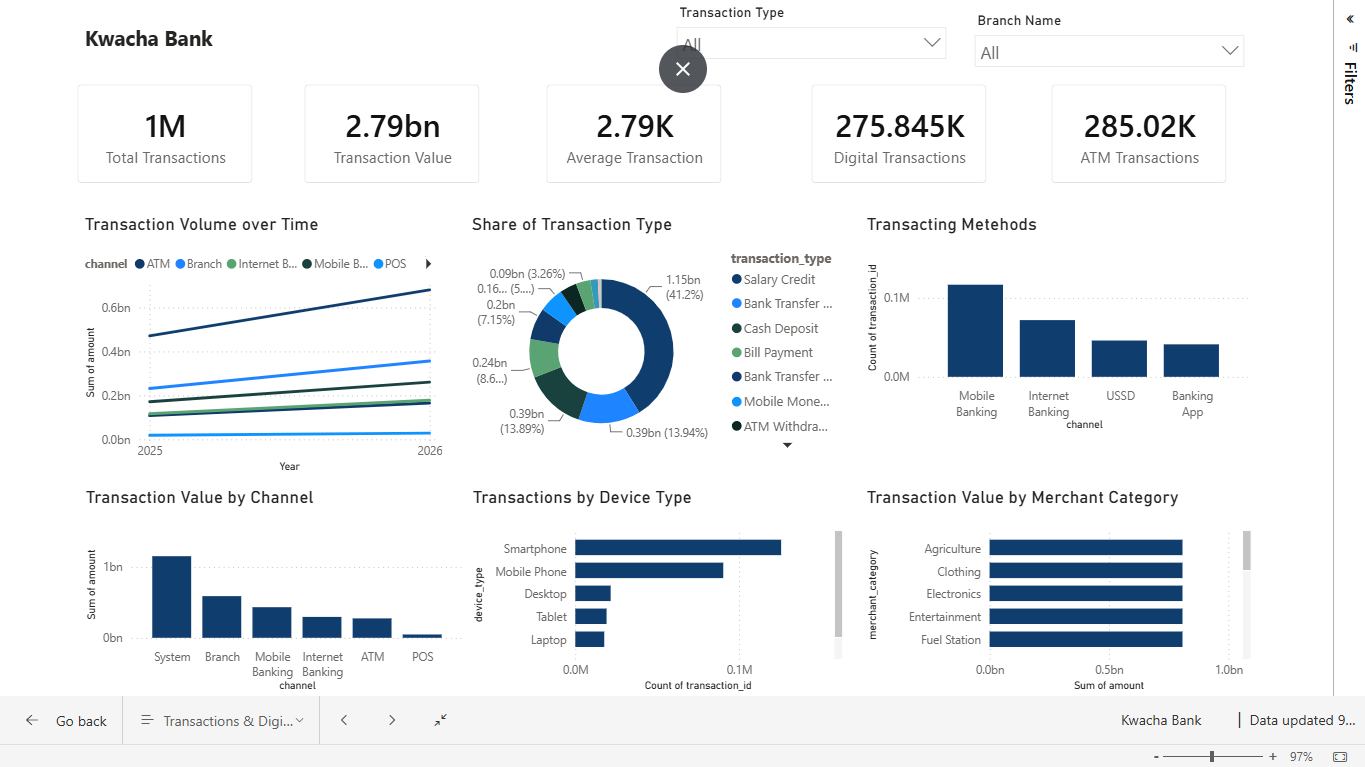Viewport: 1365px width, 767px height.
Task: Go to the previous report page chevron
Action: tap(344, 720)
